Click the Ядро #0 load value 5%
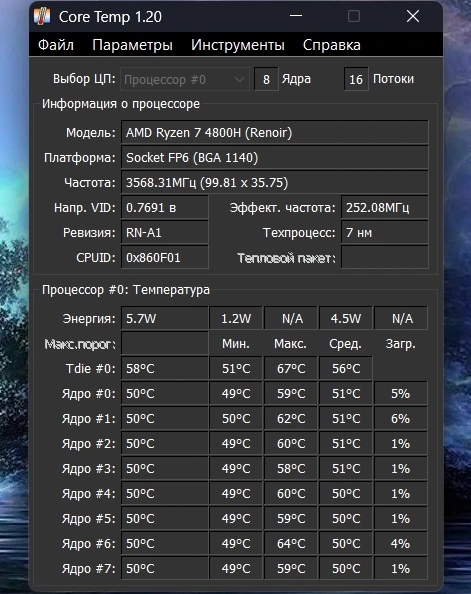The height and width of the screenshot is (594, 471). click(401, 393)
